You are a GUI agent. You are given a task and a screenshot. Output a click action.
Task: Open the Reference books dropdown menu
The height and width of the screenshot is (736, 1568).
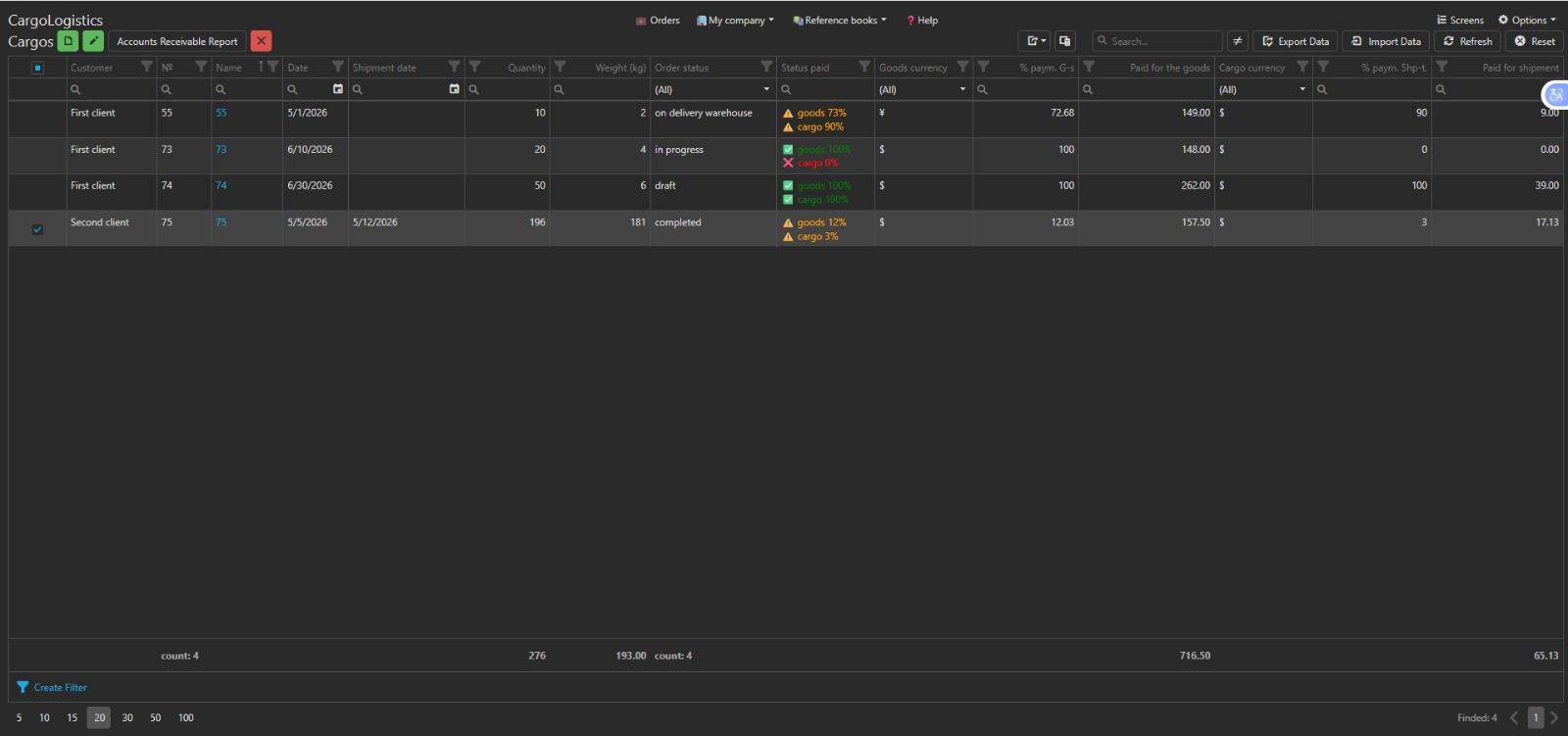click(x=840, y=20)
